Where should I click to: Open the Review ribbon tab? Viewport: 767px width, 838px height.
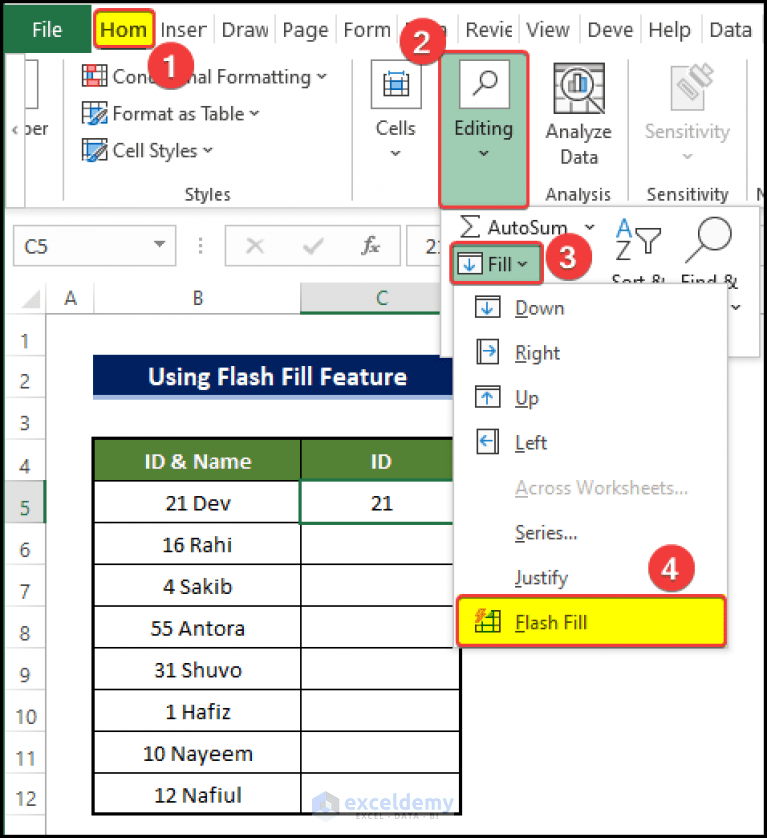pos(489,30)
